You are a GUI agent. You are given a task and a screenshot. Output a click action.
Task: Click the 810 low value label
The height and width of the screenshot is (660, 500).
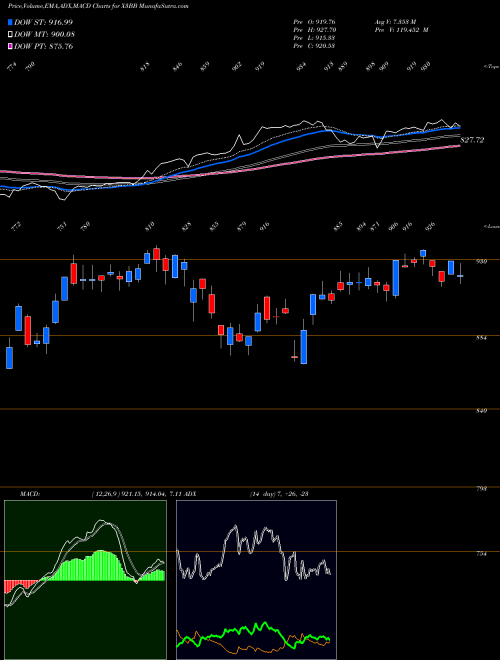point(150,226)
